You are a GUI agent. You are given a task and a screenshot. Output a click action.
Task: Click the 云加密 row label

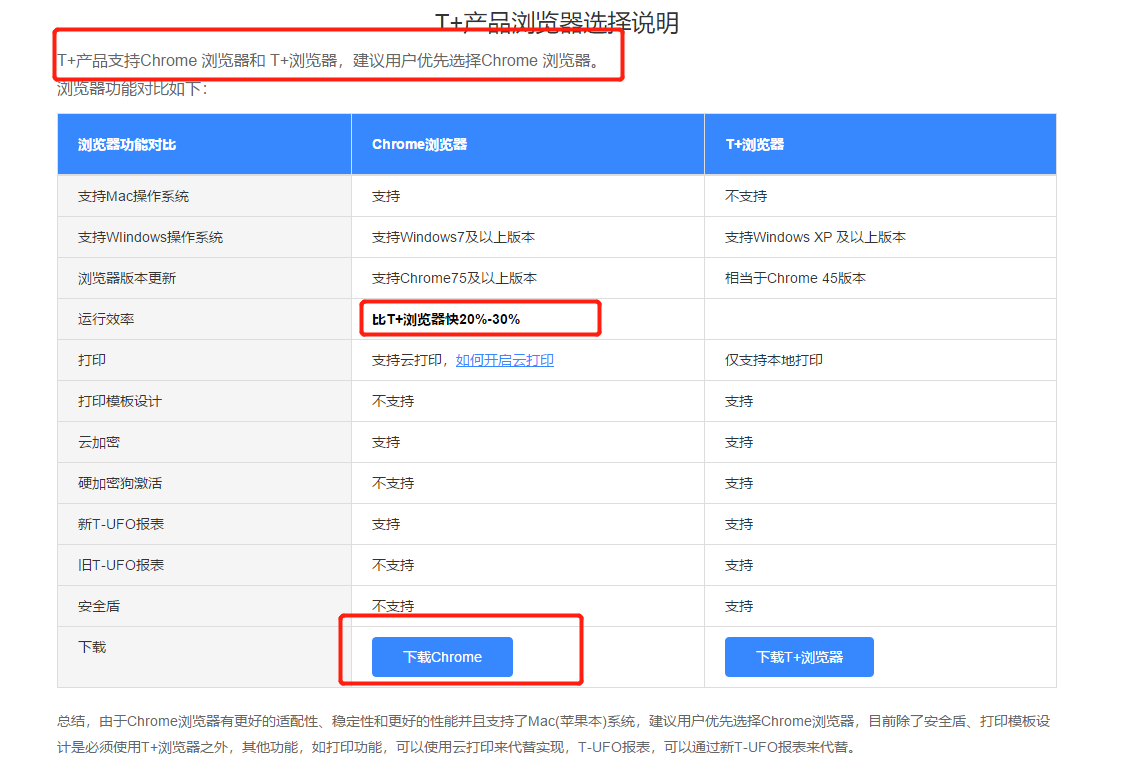(99, 442)
